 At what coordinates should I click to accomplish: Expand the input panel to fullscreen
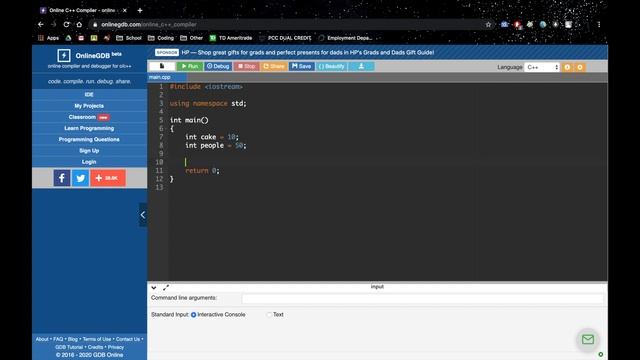[166, 288]
